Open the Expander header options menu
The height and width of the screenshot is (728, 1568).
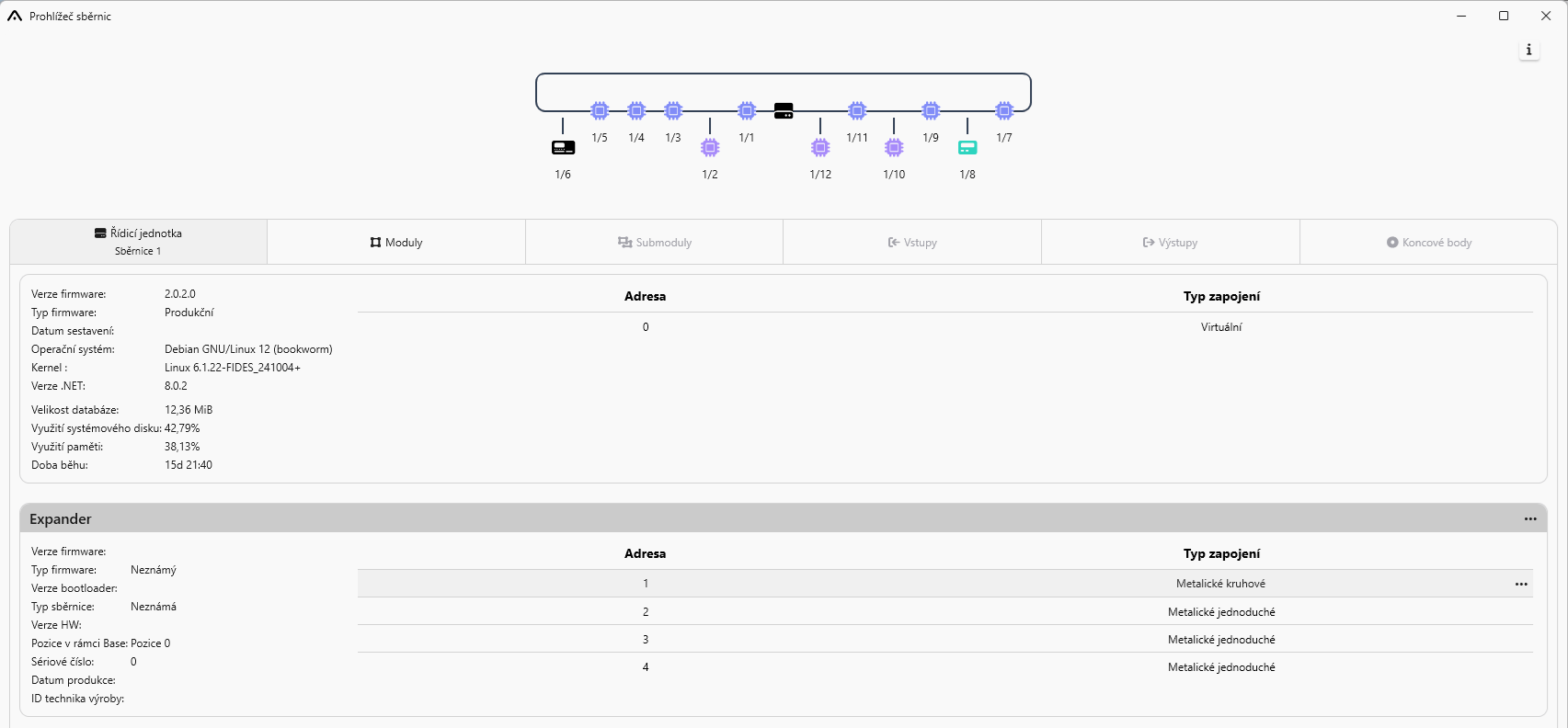tap(1530, 519)
